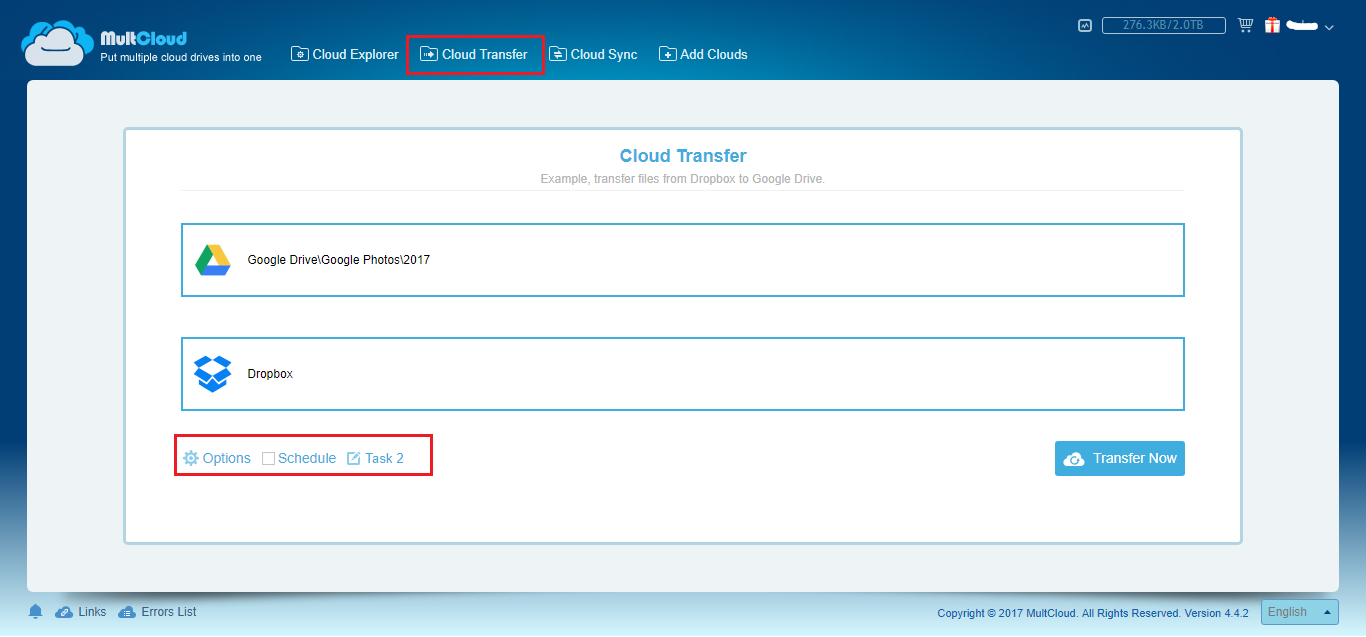1366x637 pixels.
Task: Open the Links list
Action: pos(92,612)
